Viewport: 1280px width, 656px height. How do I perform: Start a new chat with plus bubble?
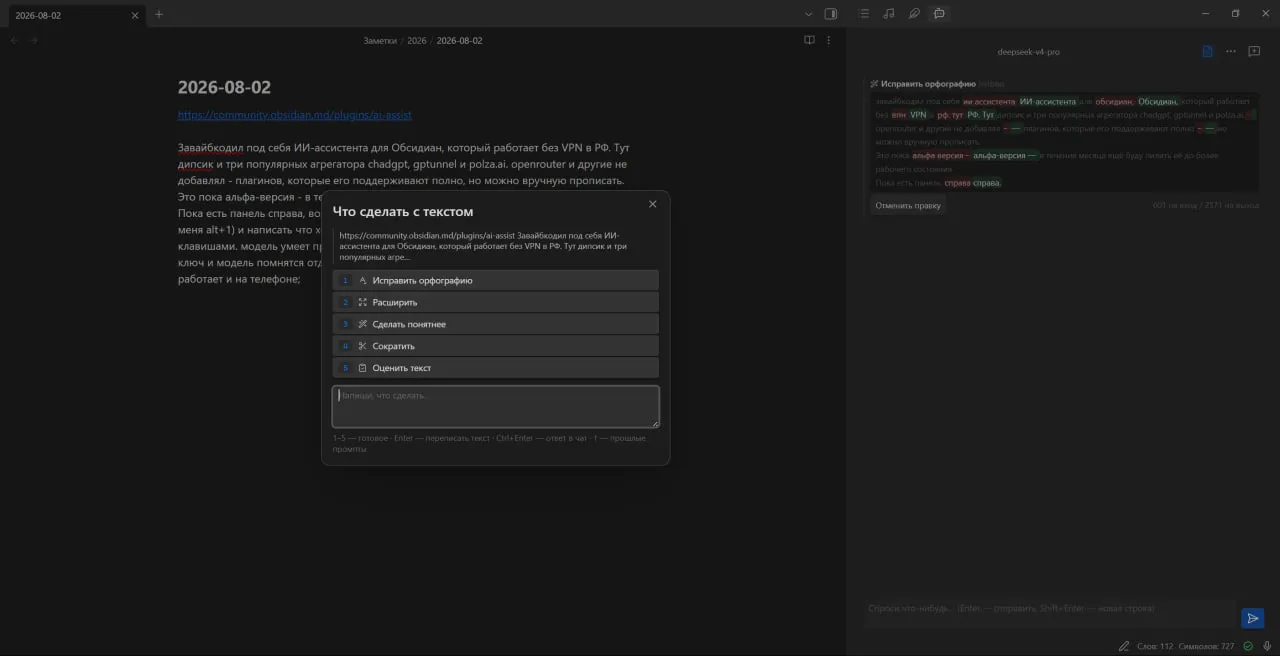pyautogui.click(x=1254, y=51)
